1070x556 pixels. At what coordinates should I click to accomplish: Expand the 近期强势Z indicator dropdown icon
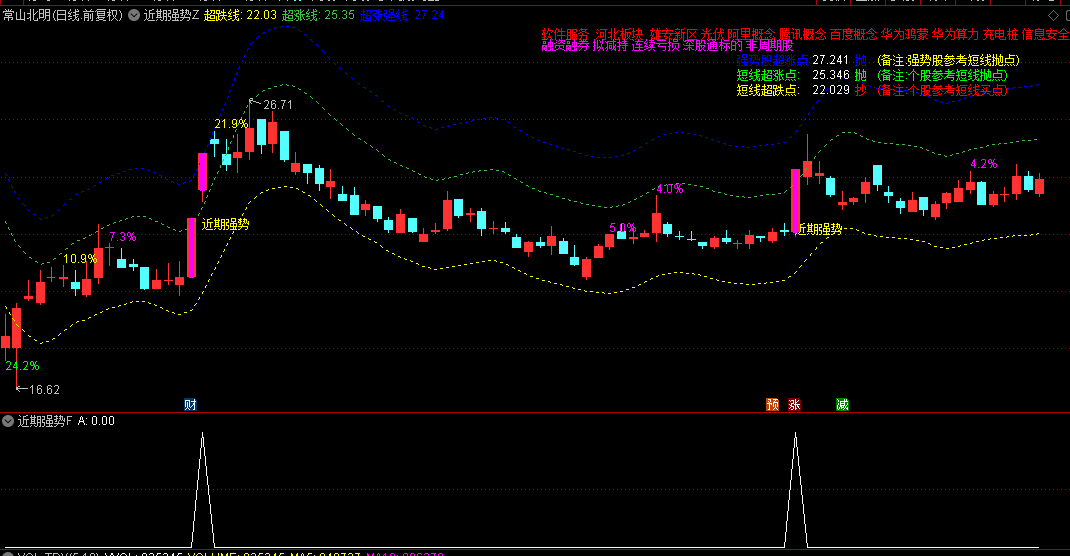[x=134, y=15]
